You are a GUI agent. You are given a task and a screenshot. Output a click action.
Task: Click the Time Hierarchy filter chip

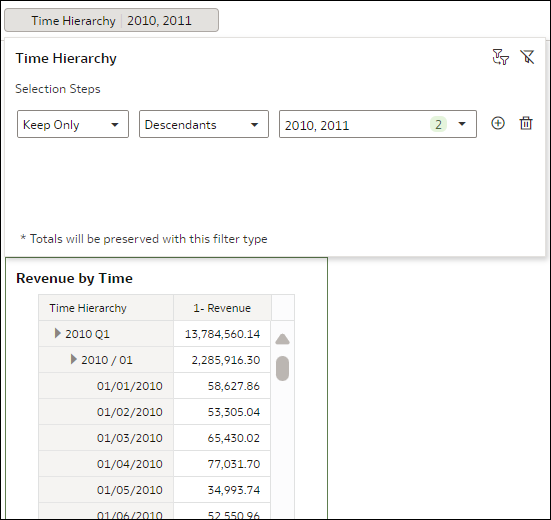click(111, 20)
